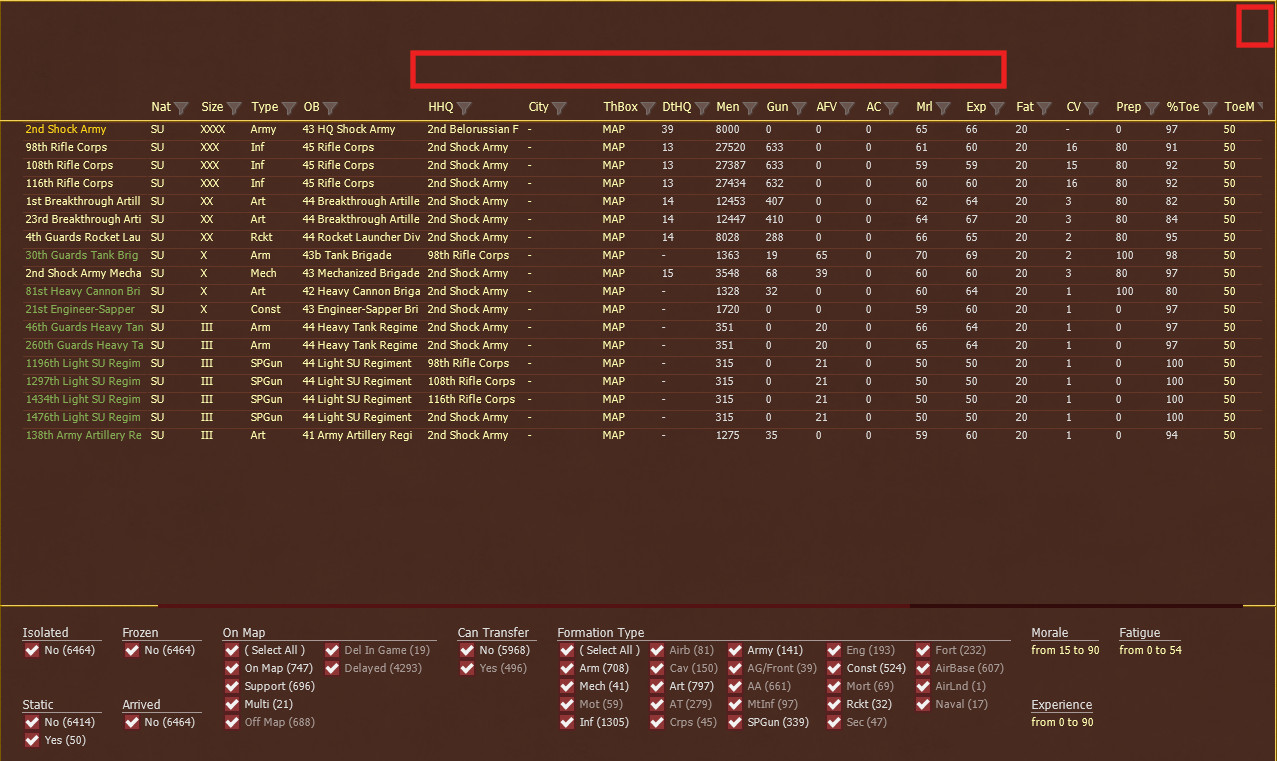Open the OB column filter funnel
1277x761 pixels.
tap(330, 108)
